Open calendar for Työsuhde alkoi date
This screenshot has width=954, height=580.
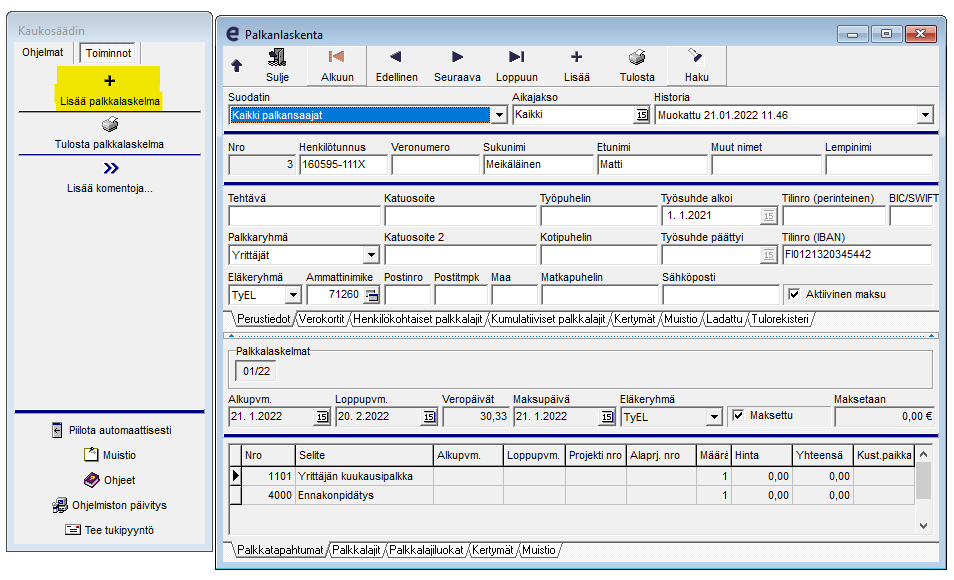point(769,215)
